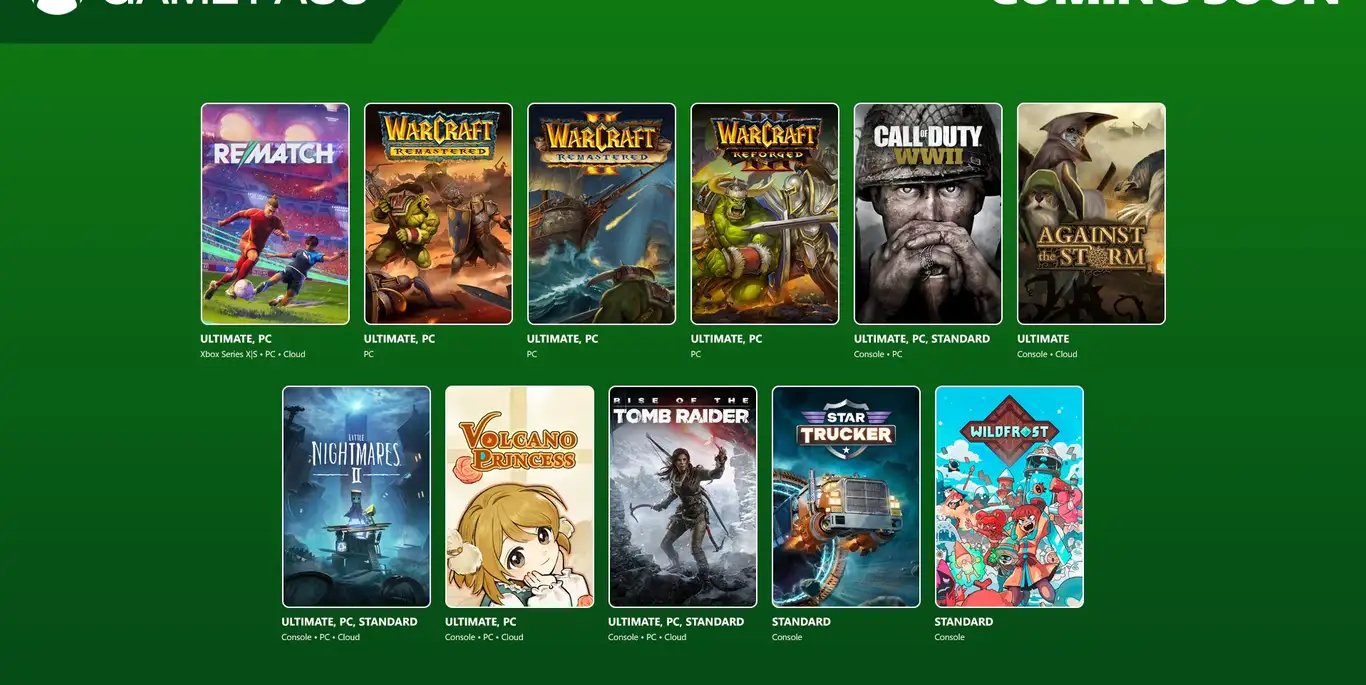Click 'Console • Cloud' under Against the Storm
This screenshot has height=685, width=1366.
[1047, 354]
